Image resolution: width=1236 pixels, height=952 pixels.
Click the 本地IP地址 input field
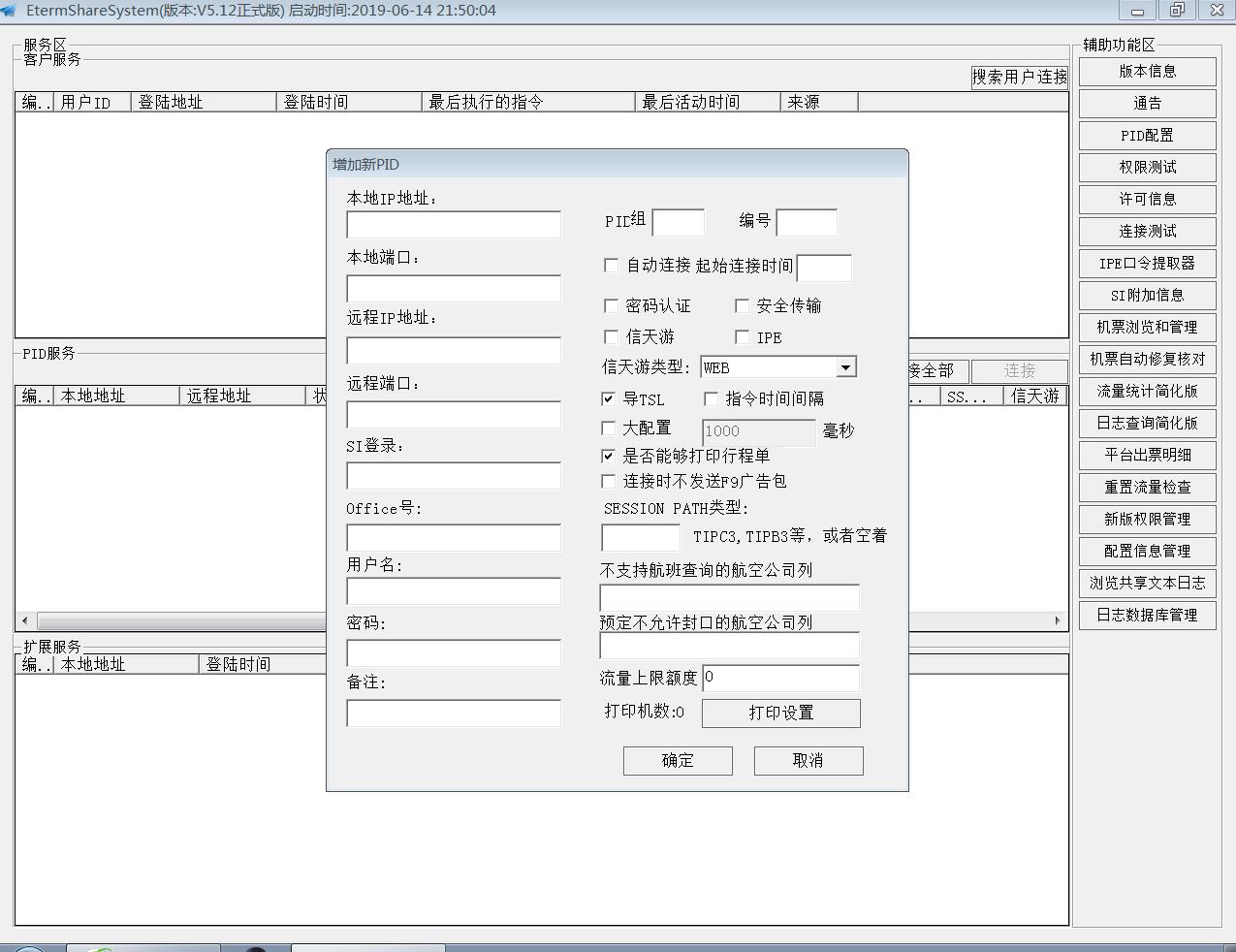[453, 224]
